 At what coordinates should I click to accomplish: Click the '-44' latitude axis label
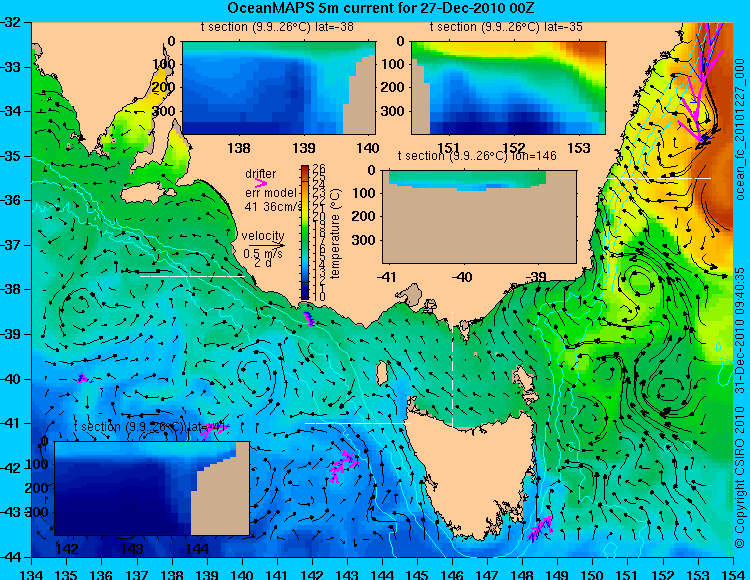(10, 557)
